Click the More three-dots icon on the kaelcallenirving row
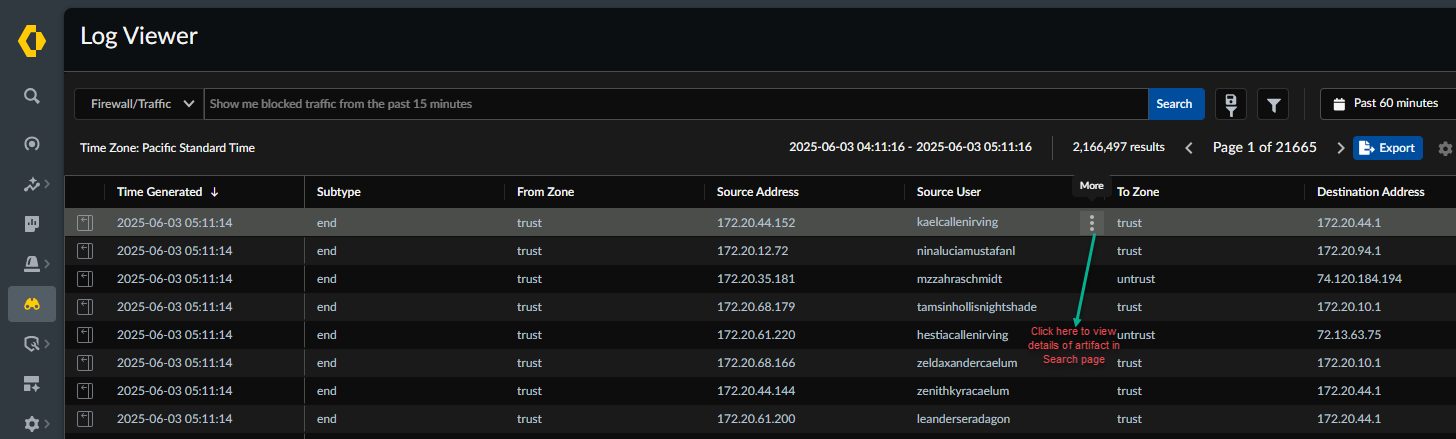 coord(1092,223)
